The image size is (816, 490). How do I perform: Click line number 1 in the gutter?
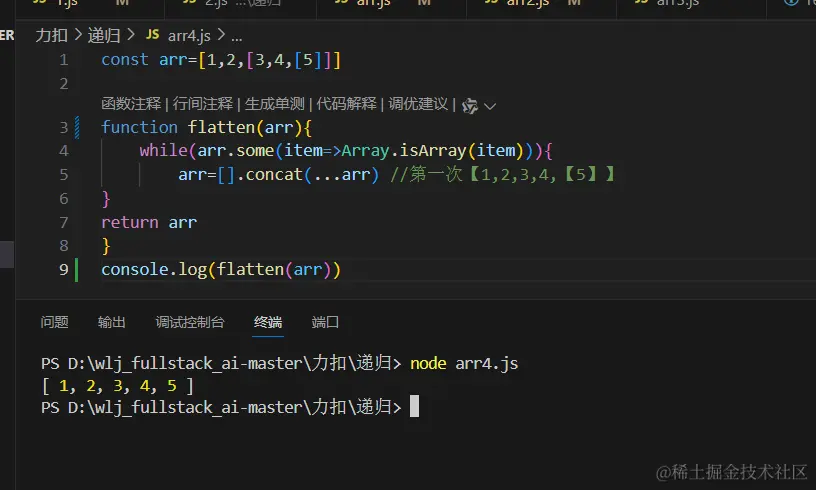point(63,60)
